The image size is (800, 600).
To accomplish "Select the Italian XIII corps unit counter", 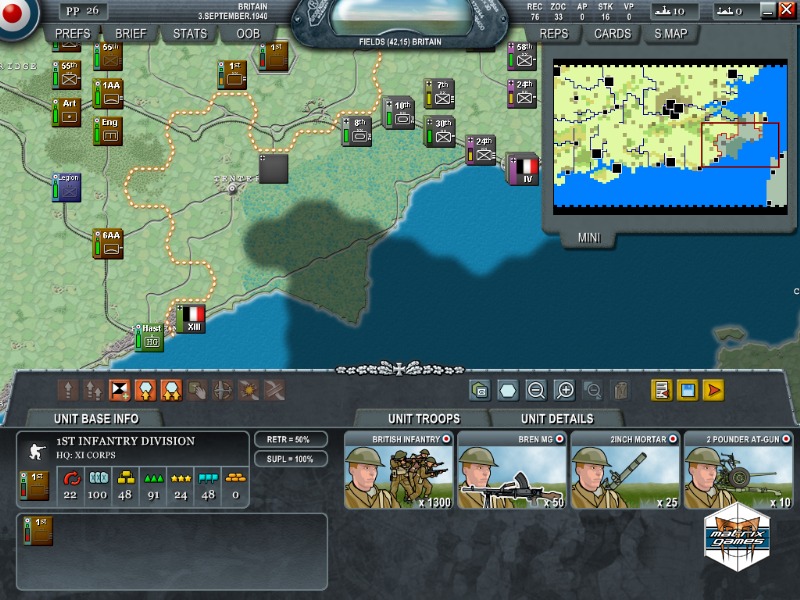I will pos(191,319).
